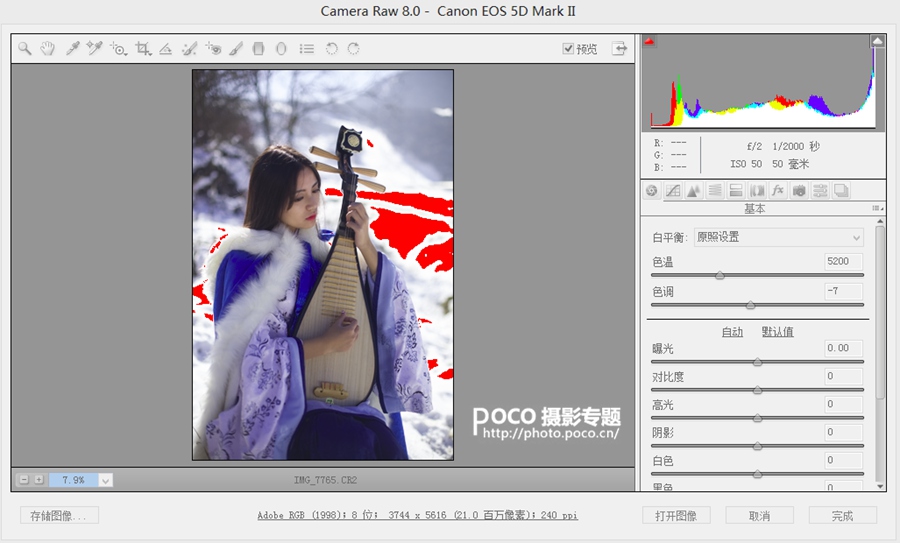900x543 pixels.
Task: Toggle the shadow clipping warning triangle
Action: [x=649, y=41]
